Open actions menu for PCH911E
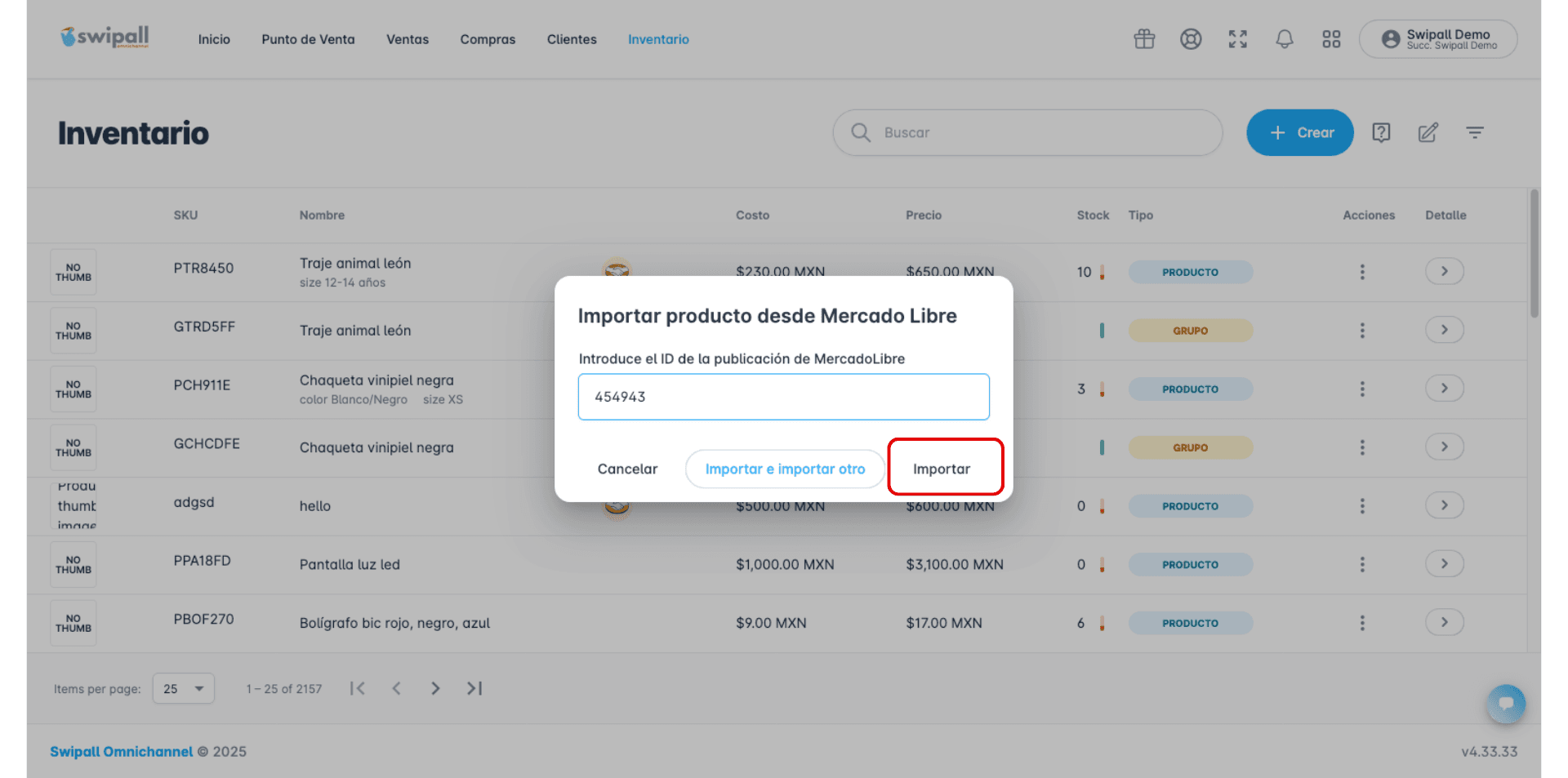This screenshot has width=1568, height=778. tap(1362, 389)
